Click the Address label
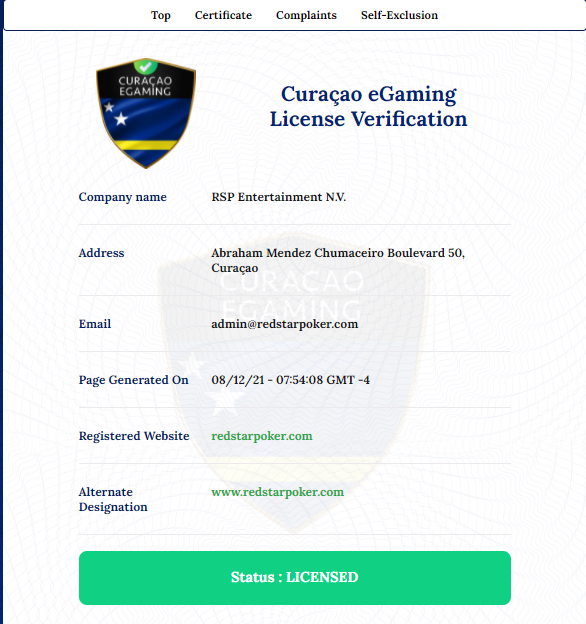The height and width of the screenshot is (624, 586). pos(101,253)
